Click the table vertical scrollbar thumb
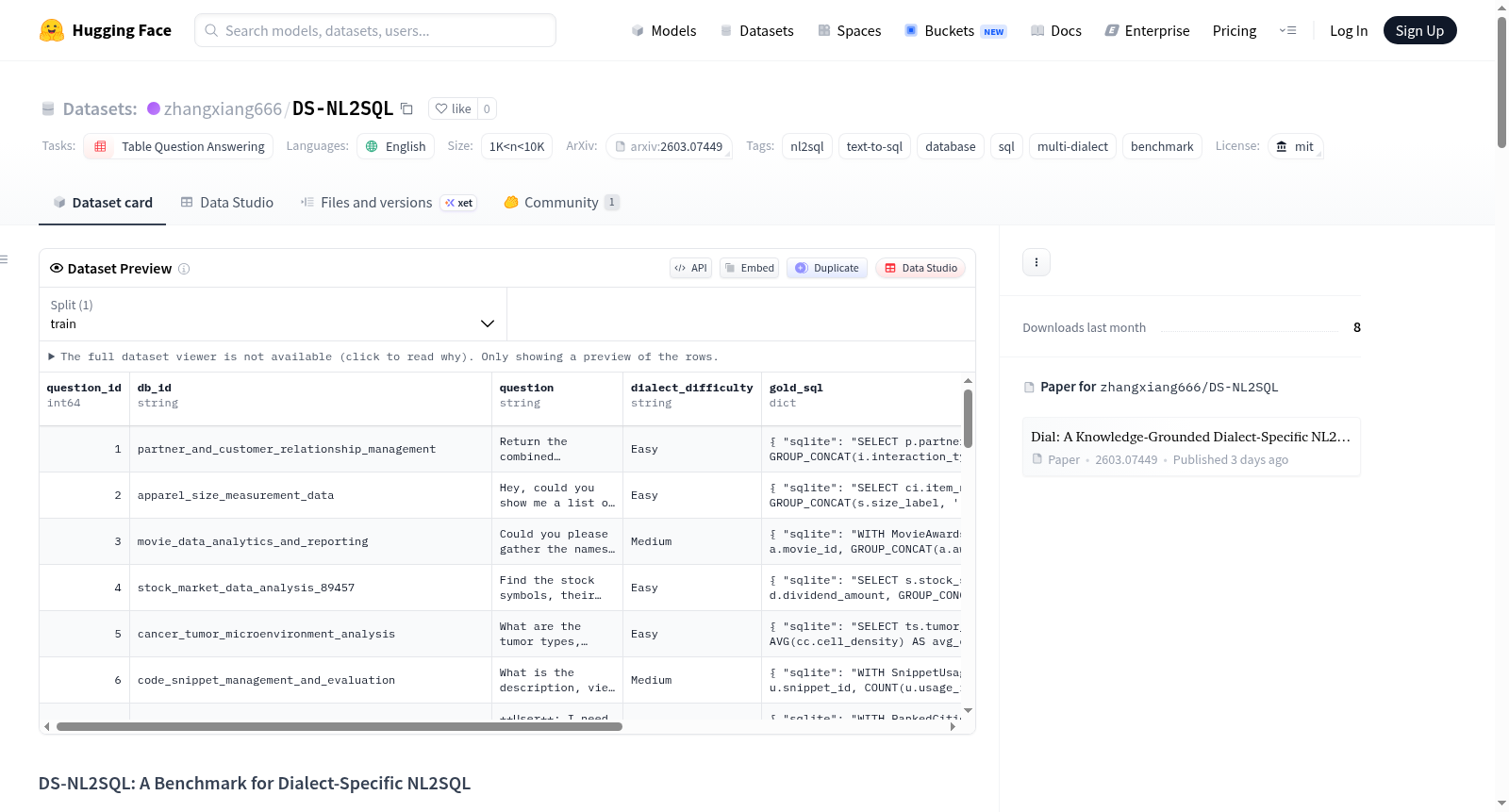 point(968,418)
